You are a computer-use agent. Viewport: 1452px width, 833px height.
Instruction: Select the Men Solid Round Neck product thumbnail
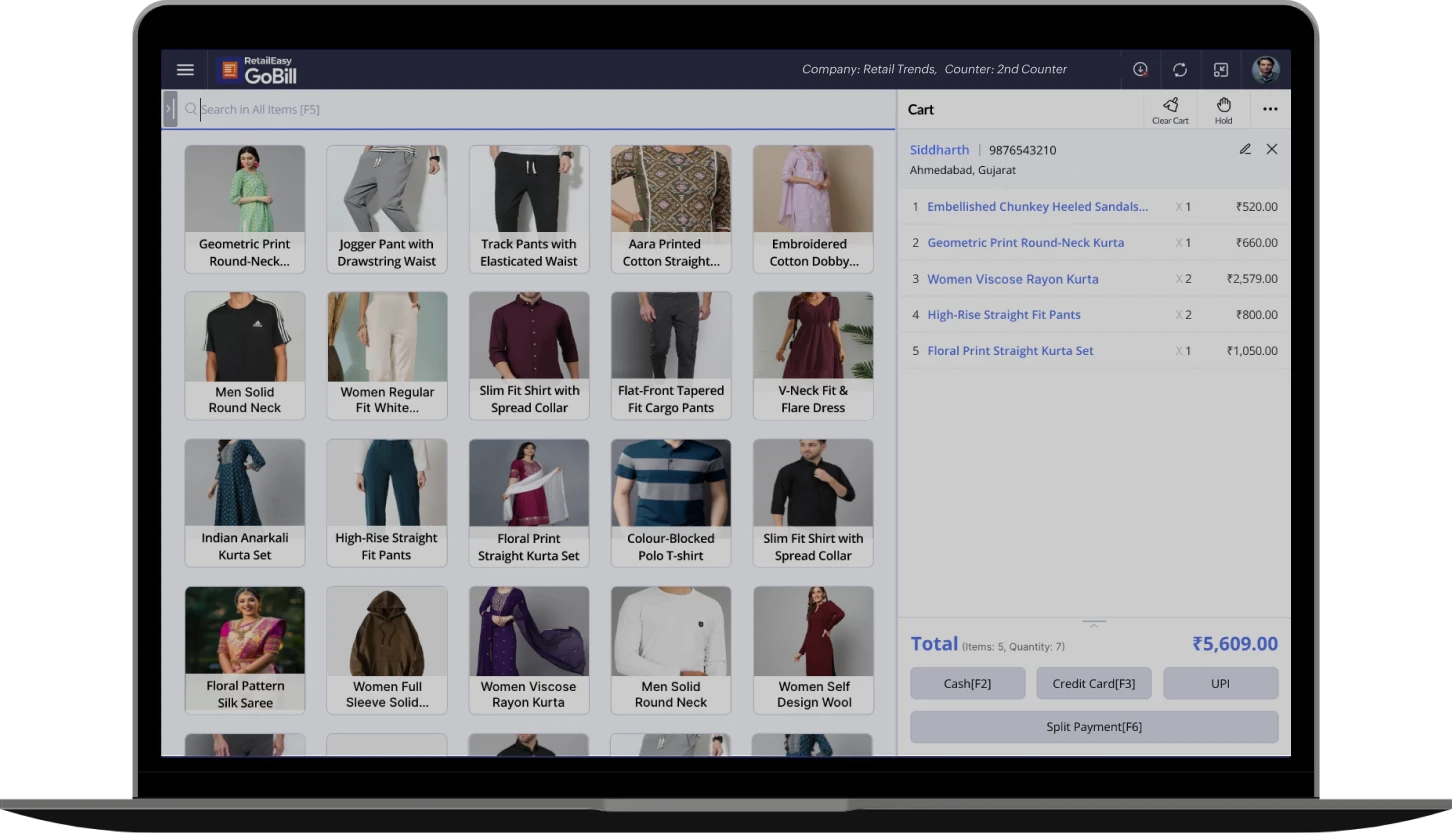click(x=244, y=335)
